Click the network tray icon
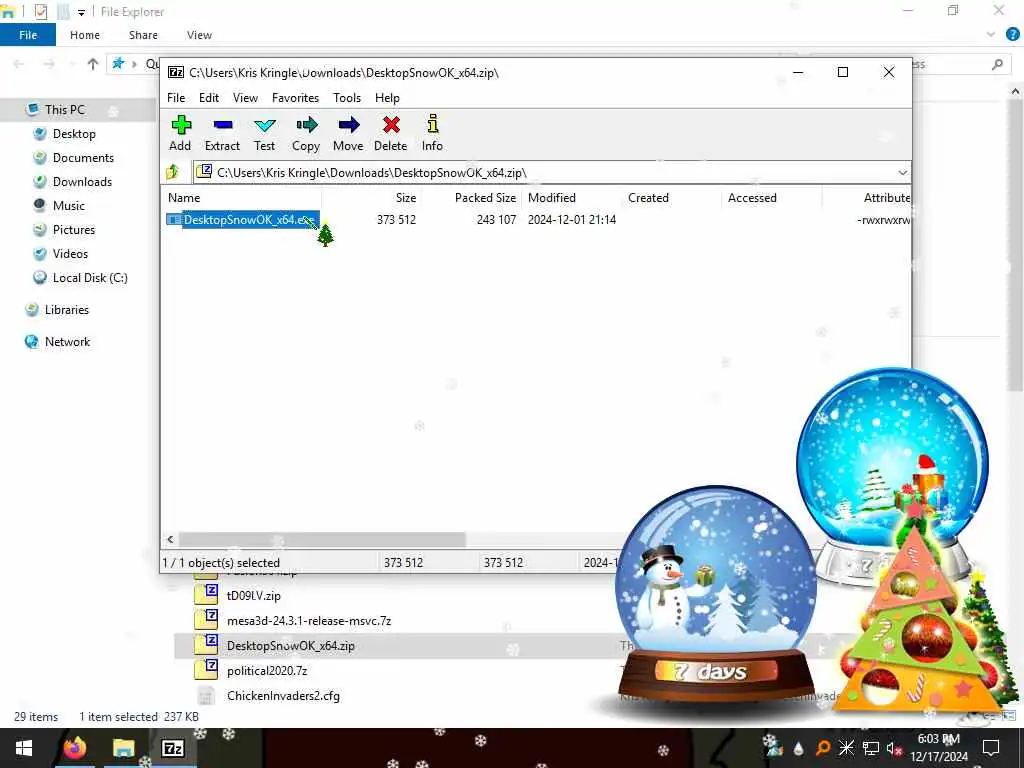The image size is (1024, 768). (x=870, y=748)
